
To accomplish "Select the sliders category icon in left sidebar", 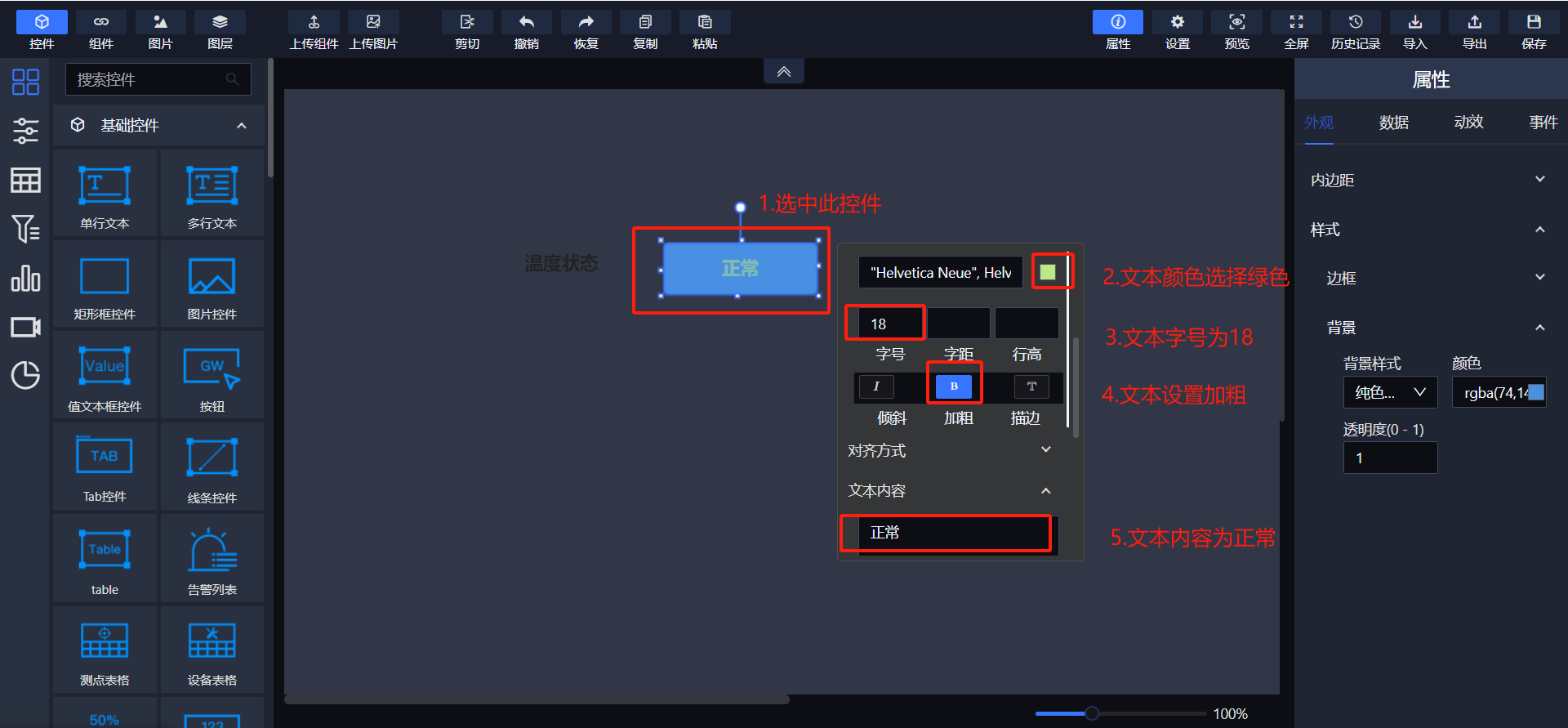I will (25, 131).
